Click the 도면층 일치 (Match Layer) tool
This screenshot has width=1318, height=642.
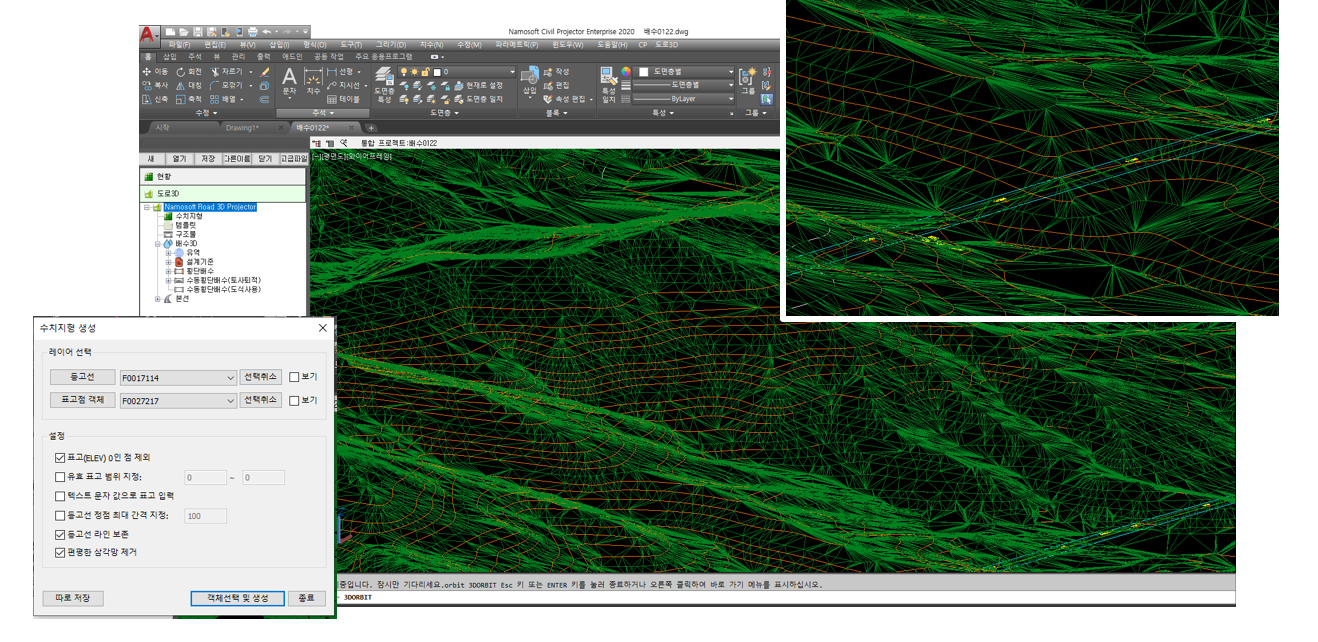click(x=479, y=100)
